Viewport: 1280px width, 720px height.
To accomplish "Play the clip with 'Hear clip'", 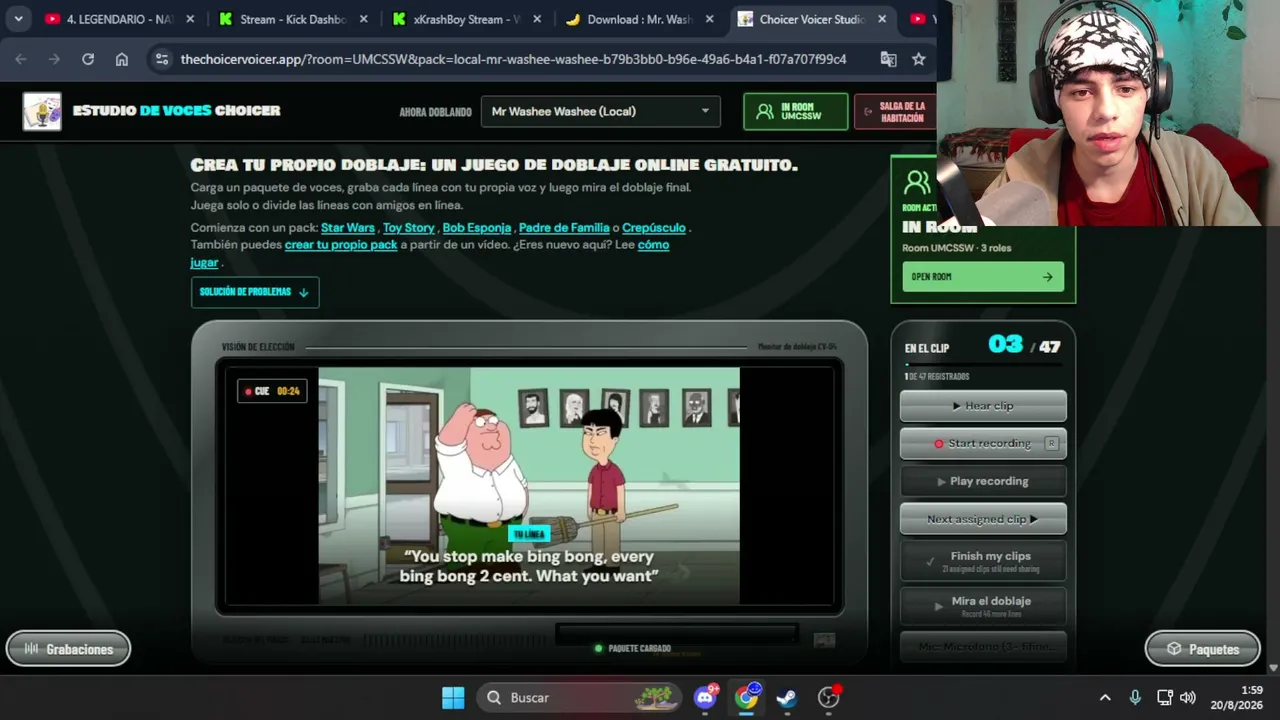I will pyautogui.click(x=983, y=406).
